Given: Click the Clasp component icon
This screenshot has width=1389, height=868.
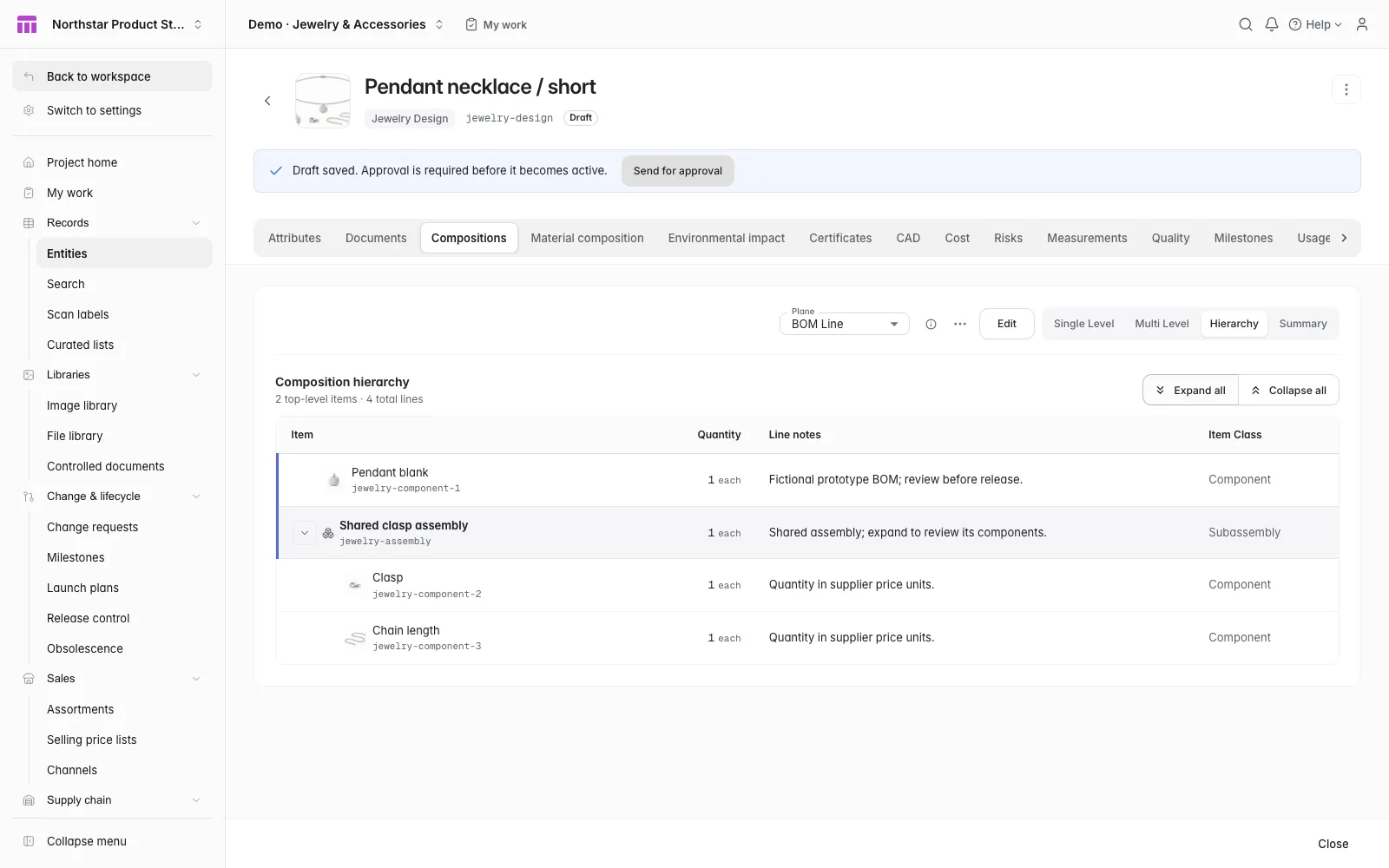Looking at the screenshot, I should pos(355,585).
